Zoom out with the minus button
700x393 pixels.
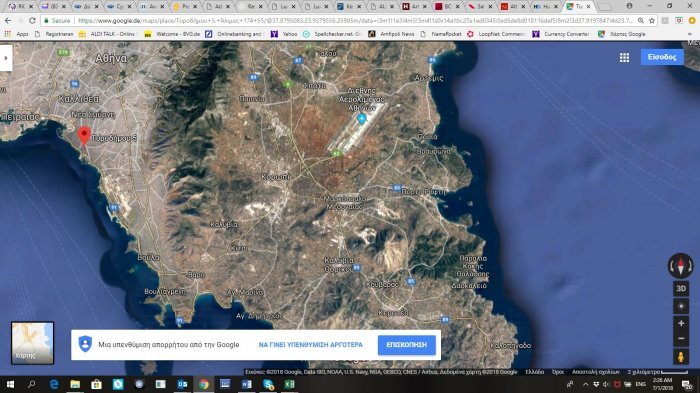681,339
